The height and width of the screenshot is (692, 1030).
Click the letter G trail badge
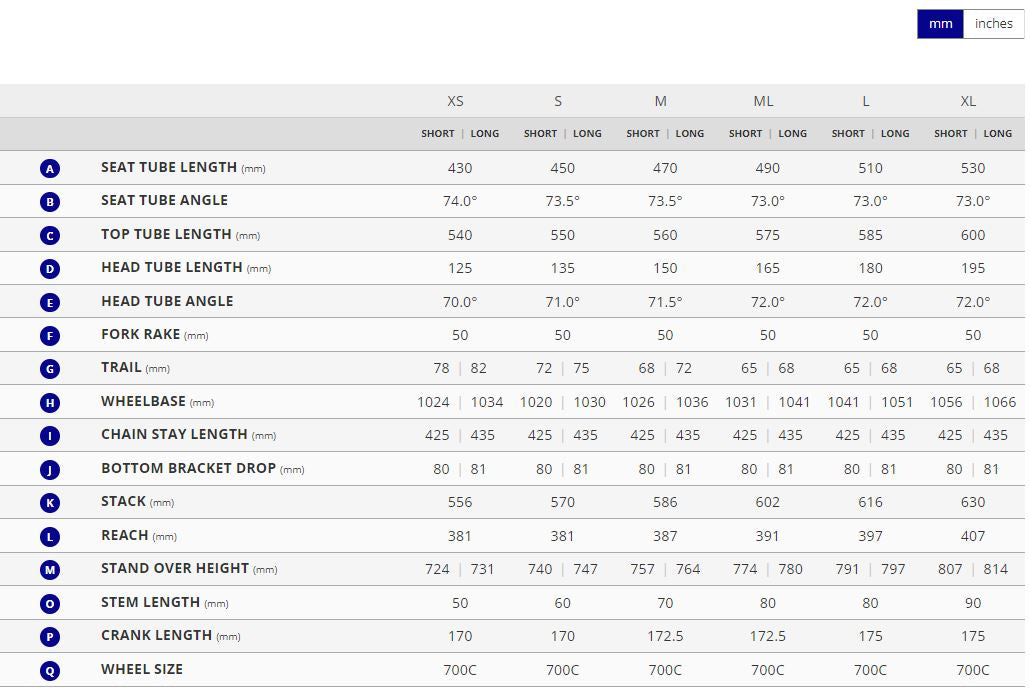click(x=51, y=369)
